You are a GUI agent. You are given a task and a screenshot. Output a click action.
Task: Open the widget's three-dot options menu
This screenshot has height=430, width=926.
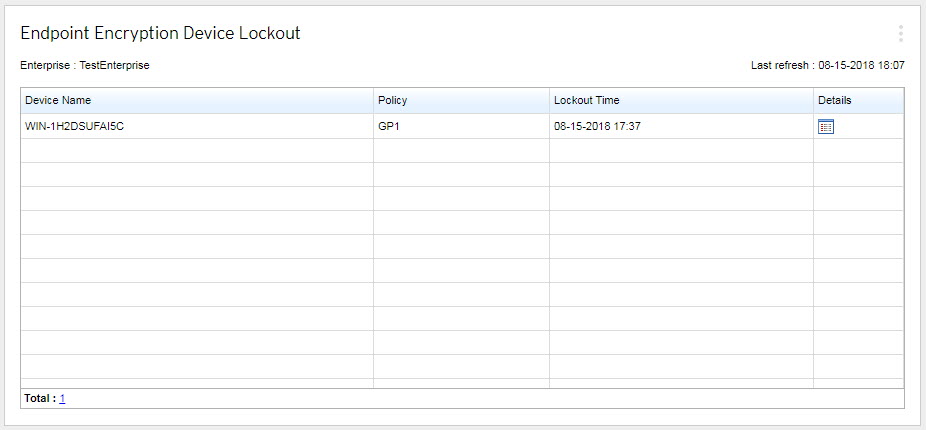click(x=900, y=33)
